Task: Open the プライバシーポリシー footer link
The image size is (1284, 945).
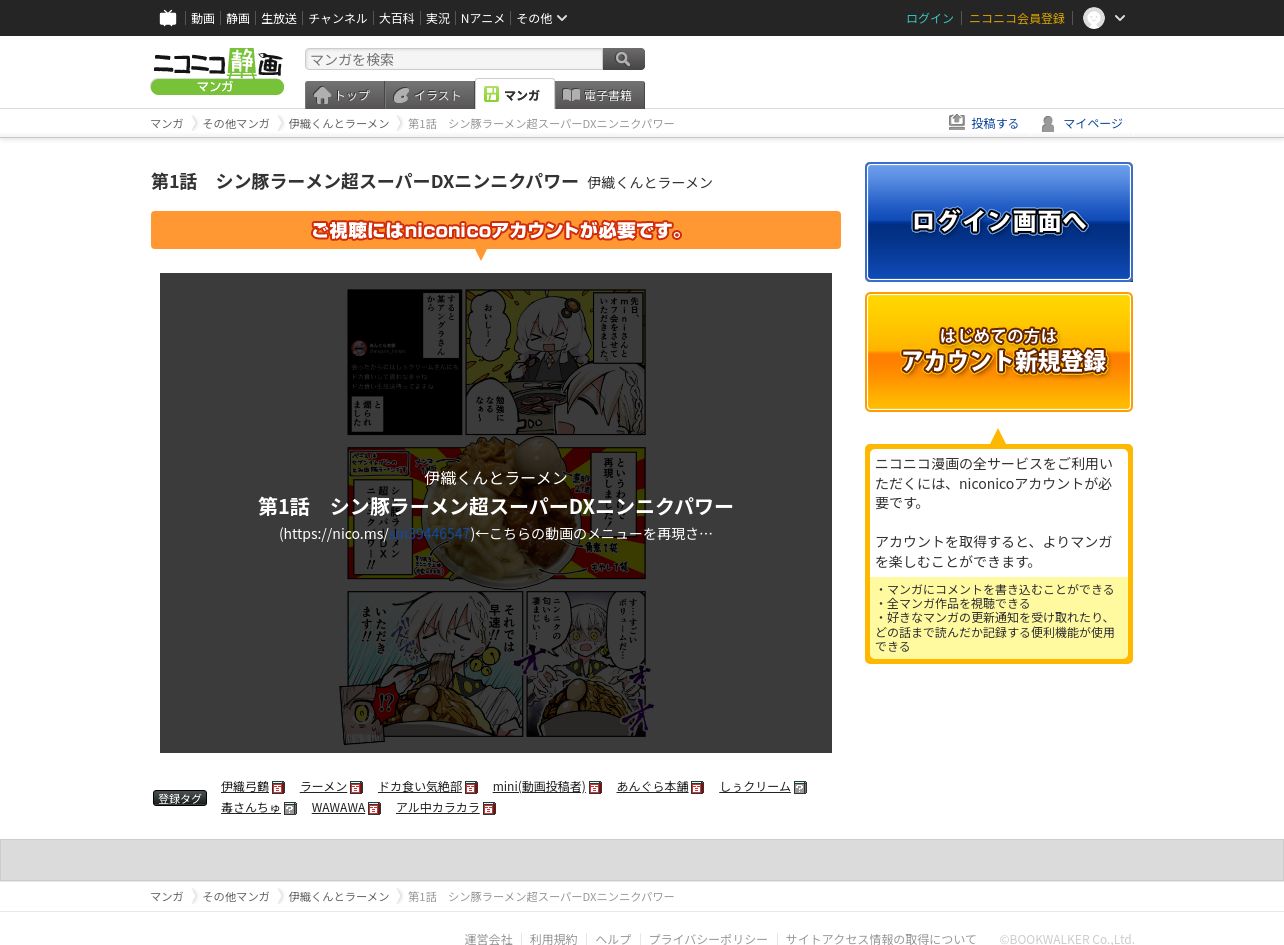Action: tap(708, 939)
